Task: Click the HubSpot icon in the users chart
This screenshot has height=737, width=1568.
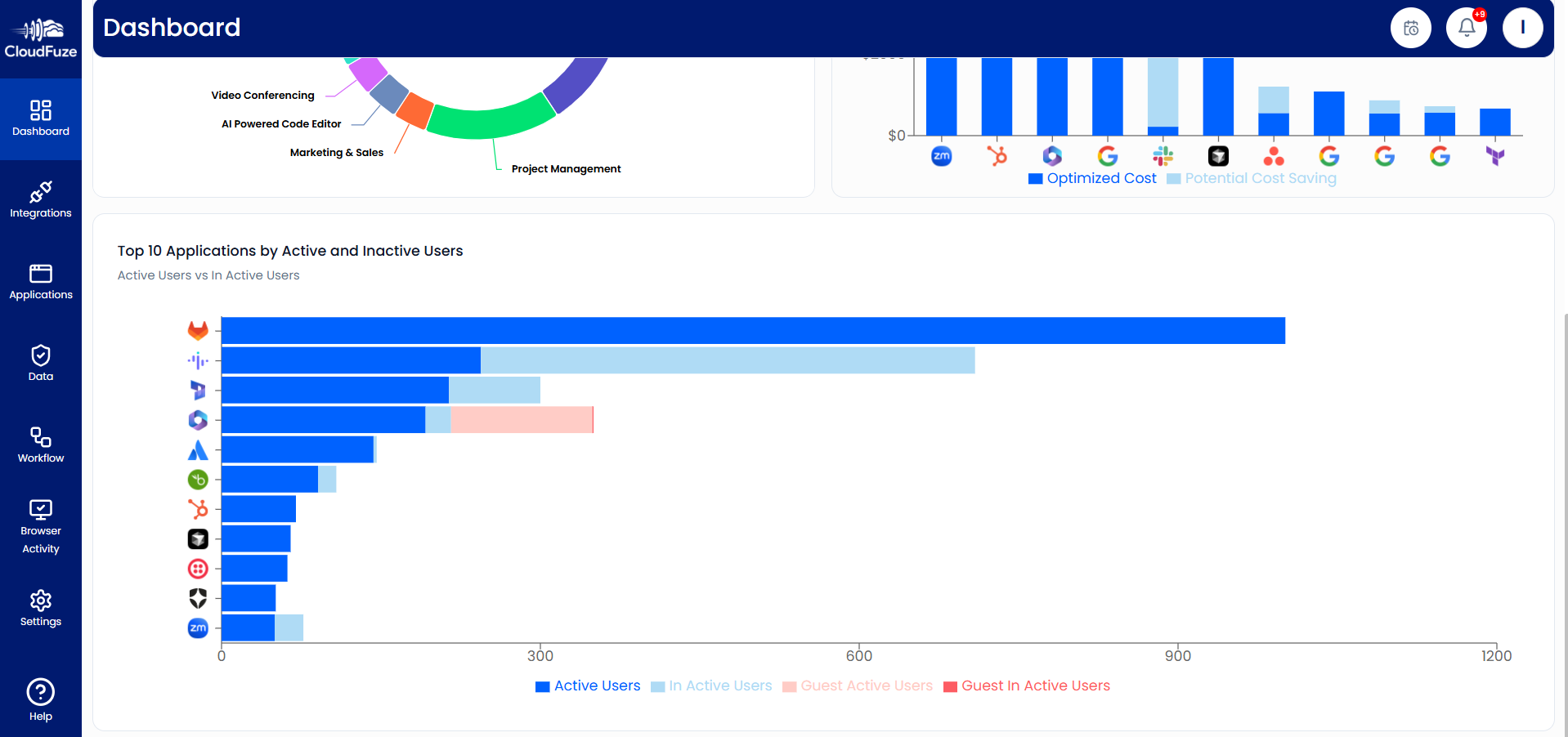Action: tap(198, 509)
